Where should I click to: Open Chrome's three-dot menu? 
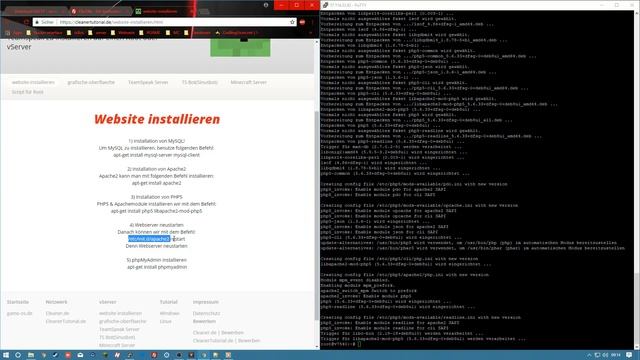(313, 22)
